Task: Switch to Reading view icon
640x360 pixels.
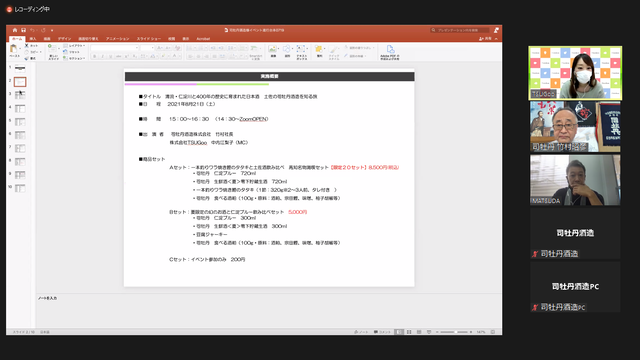Action: 419,332
